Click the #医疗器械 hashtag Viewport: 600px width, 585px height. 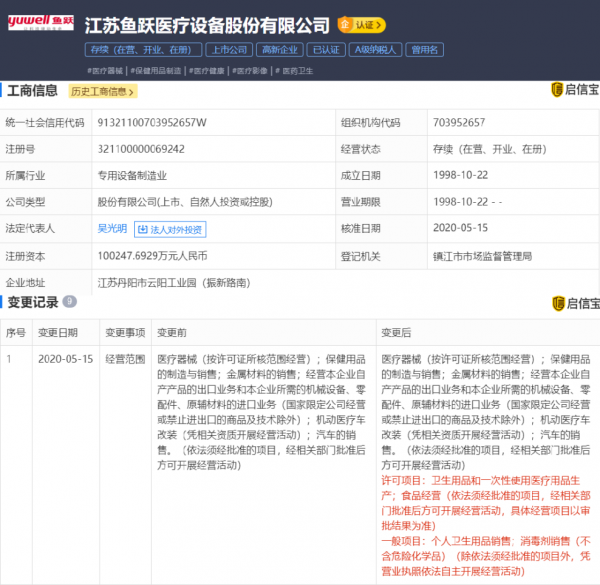pyautogui.click(x=105, y=71)
